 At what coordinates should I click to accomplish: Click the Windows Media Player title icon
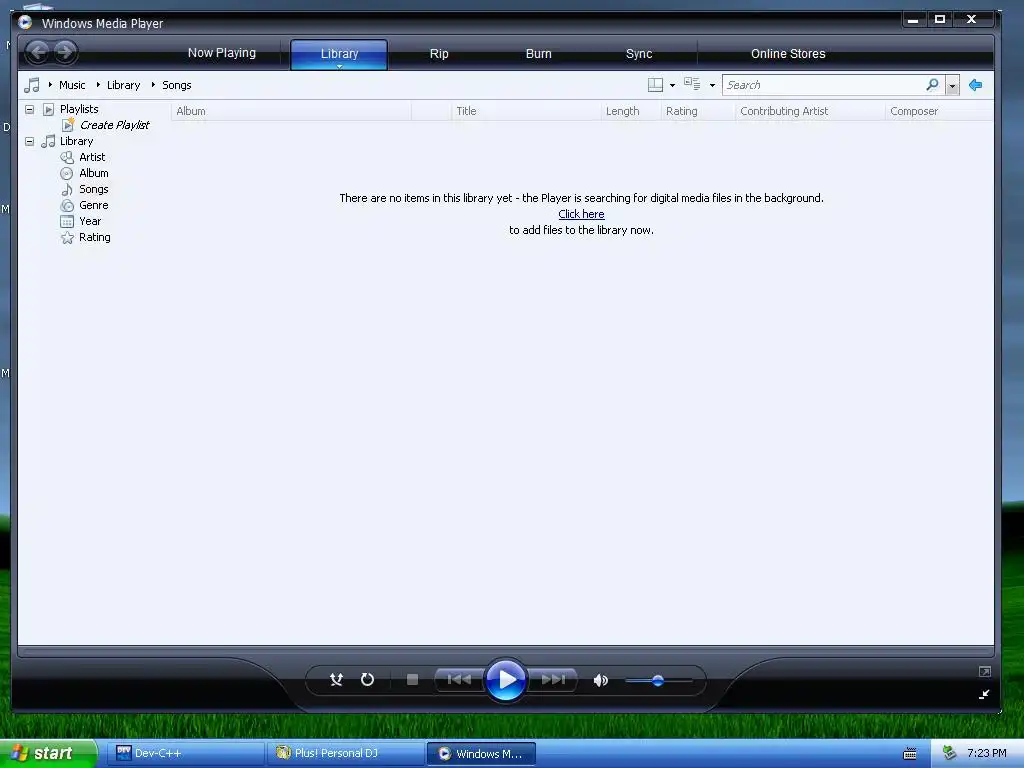(25, 23)
